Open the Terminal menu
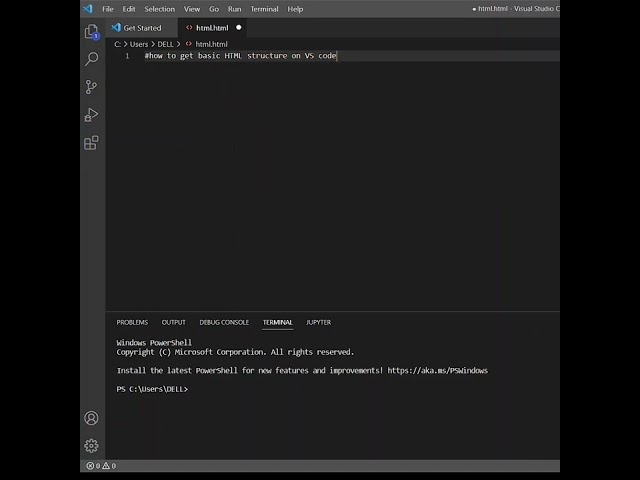Image resolution: width=640 pixels, height=480 pixels. pyautogui.click(x=264, y=9)
